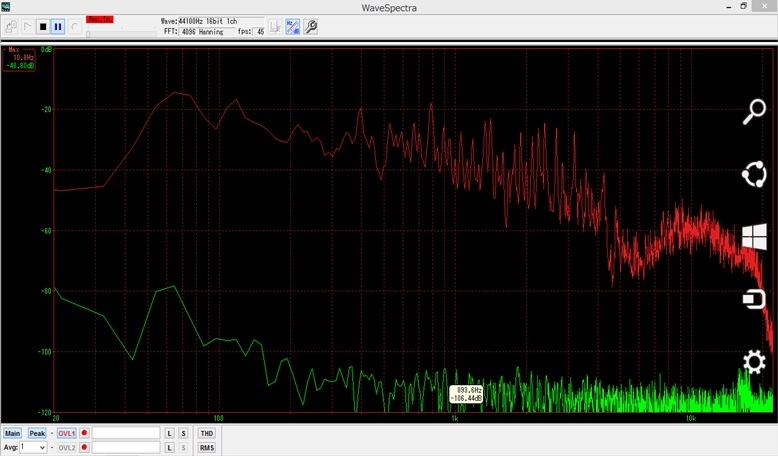Click the red record dot for OVL2
This screenshot has width=778, height=456.
pyautogui.click(x=84, y=448)
